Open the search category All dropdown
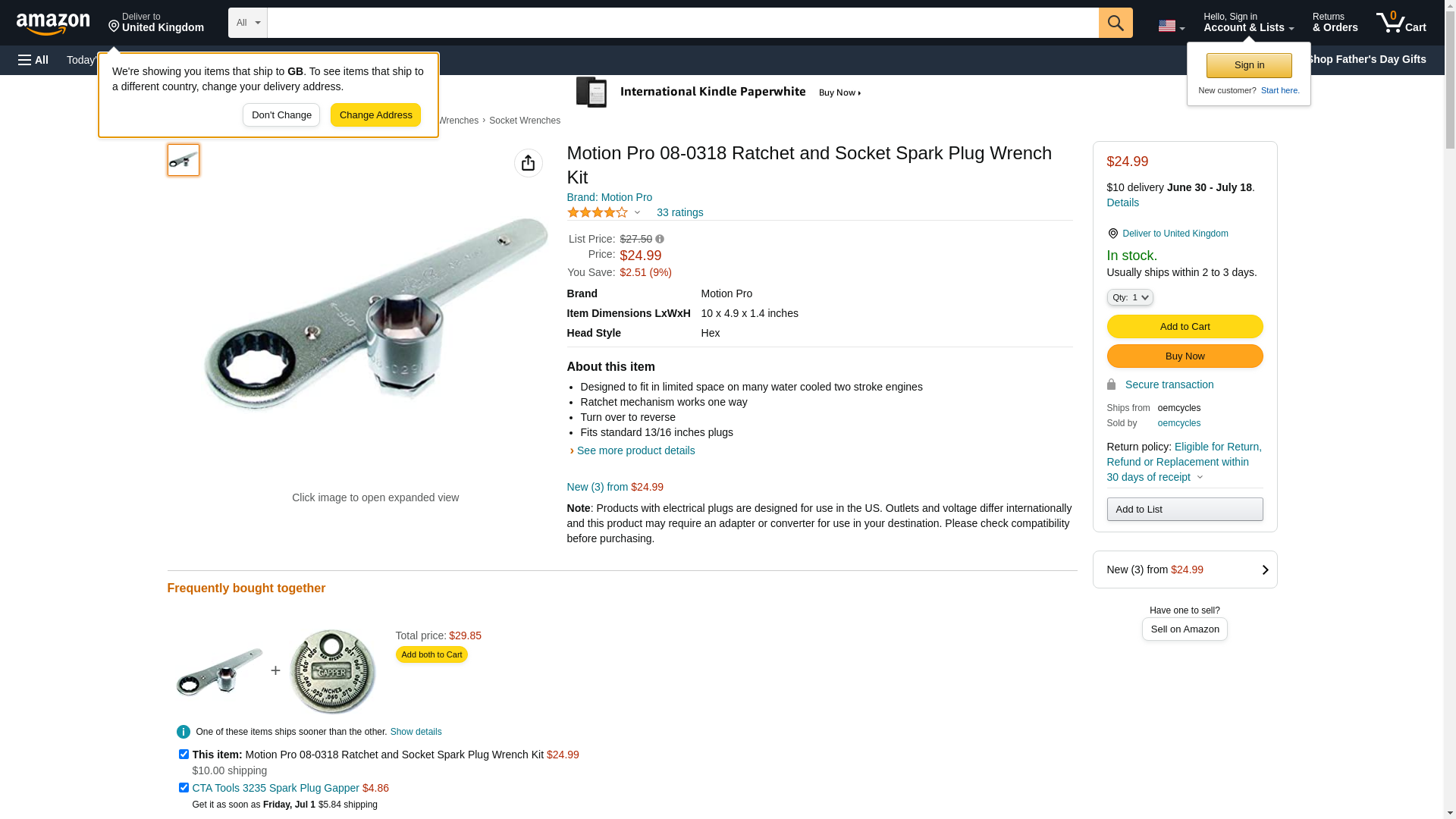This screenshot has height=819, width=1456. click(247, 23)
